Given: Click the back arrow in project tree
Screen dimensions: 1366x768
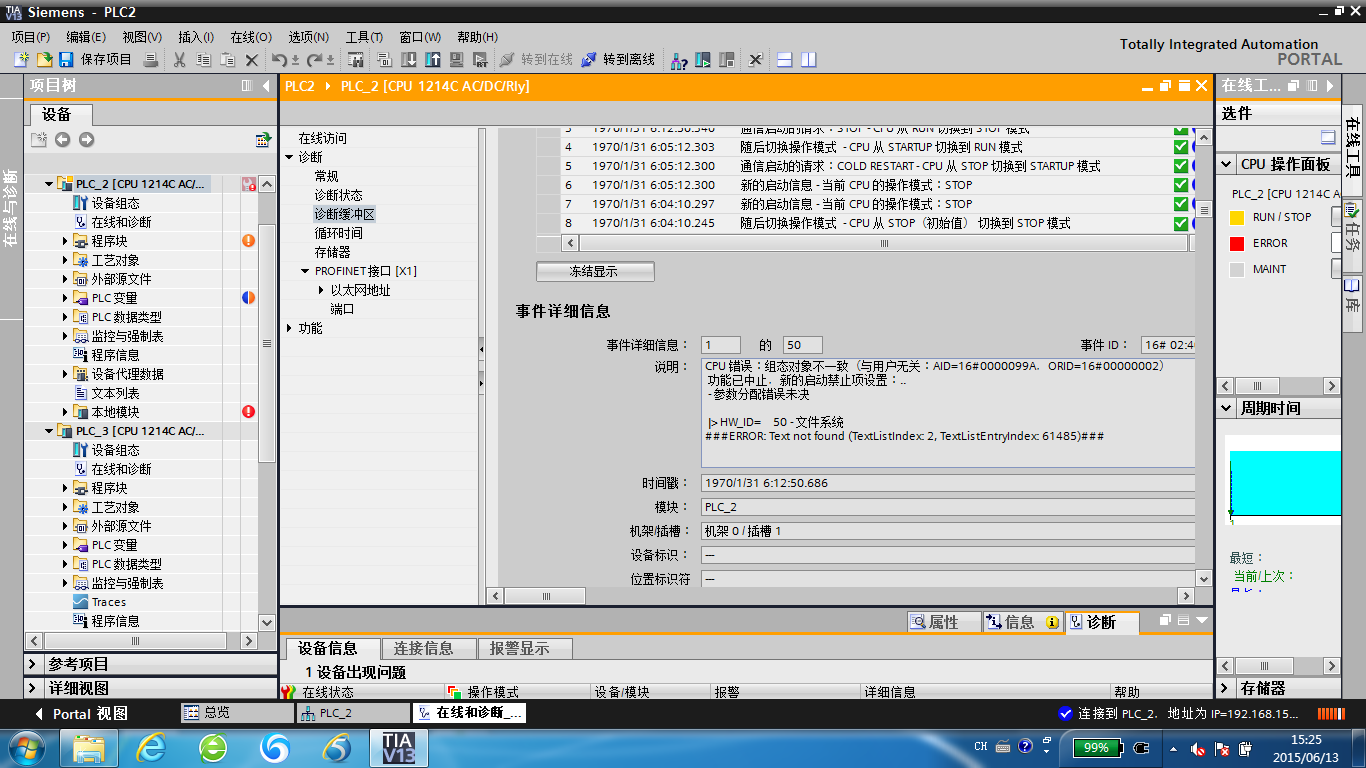Looking at the screenshot, I should (x=62, y=140).
